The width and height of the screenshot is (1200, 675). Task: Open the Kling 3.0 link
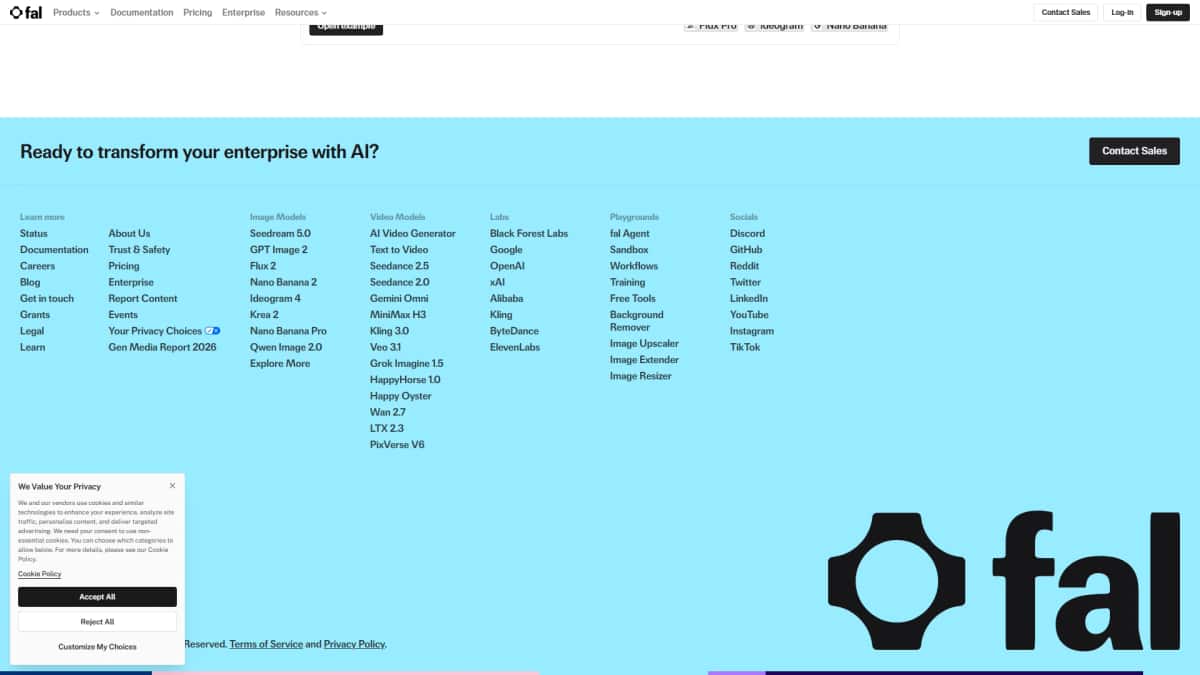coord(389,331)
